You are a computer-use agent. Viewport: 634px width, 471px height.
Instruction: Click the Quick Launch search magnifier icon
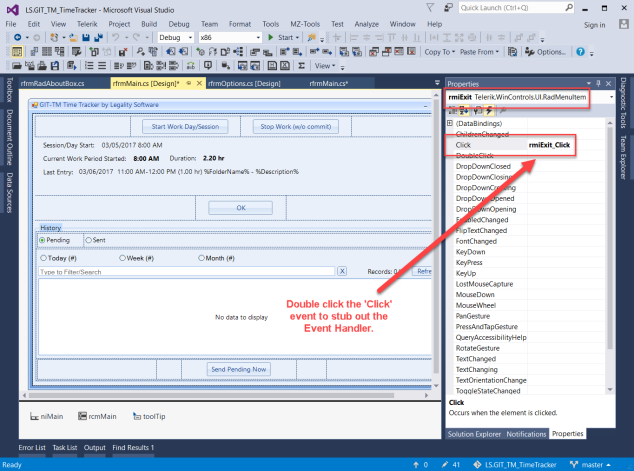click(x=568, y=7)
